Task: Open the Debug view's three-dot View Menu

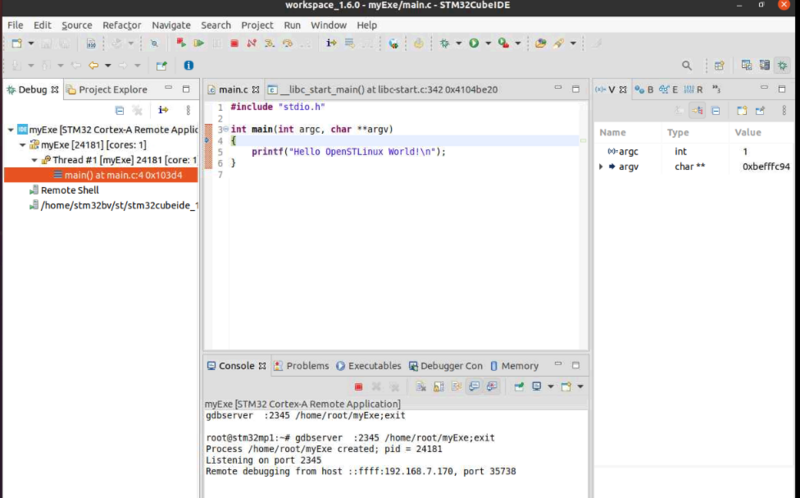Action: click(x=188, y=110)
